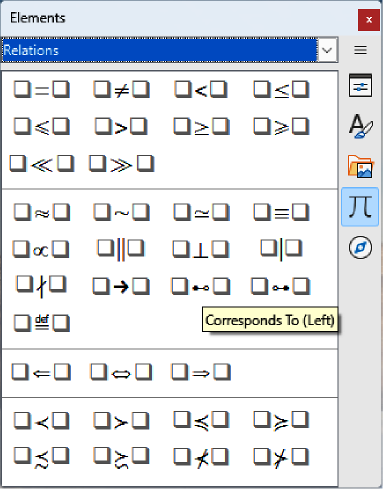The height and width of the screenshot is (489, 383).
Task: Insert the Is Not Equal element
Action: (121, 90)
